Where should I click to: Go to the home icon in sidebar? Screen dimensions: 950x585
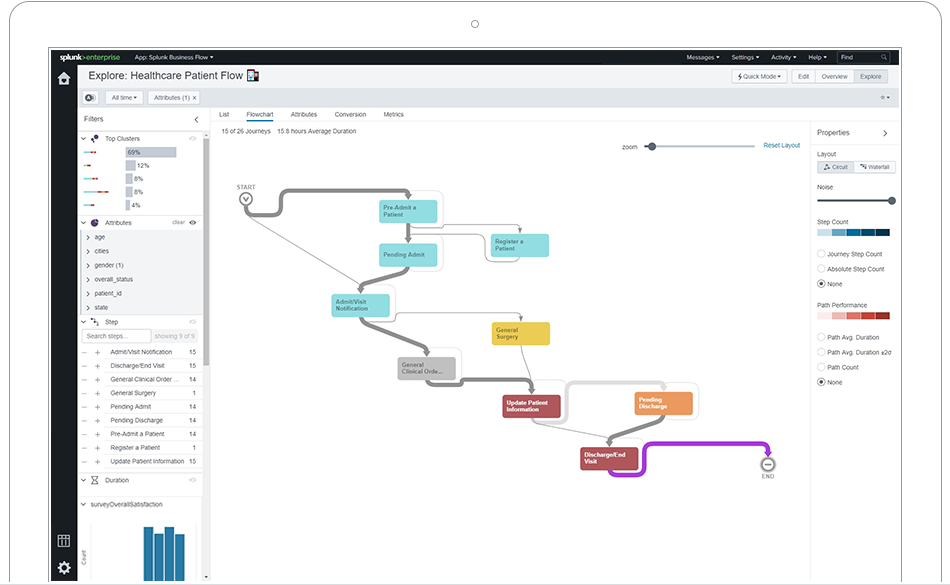(x=64, y=79)
